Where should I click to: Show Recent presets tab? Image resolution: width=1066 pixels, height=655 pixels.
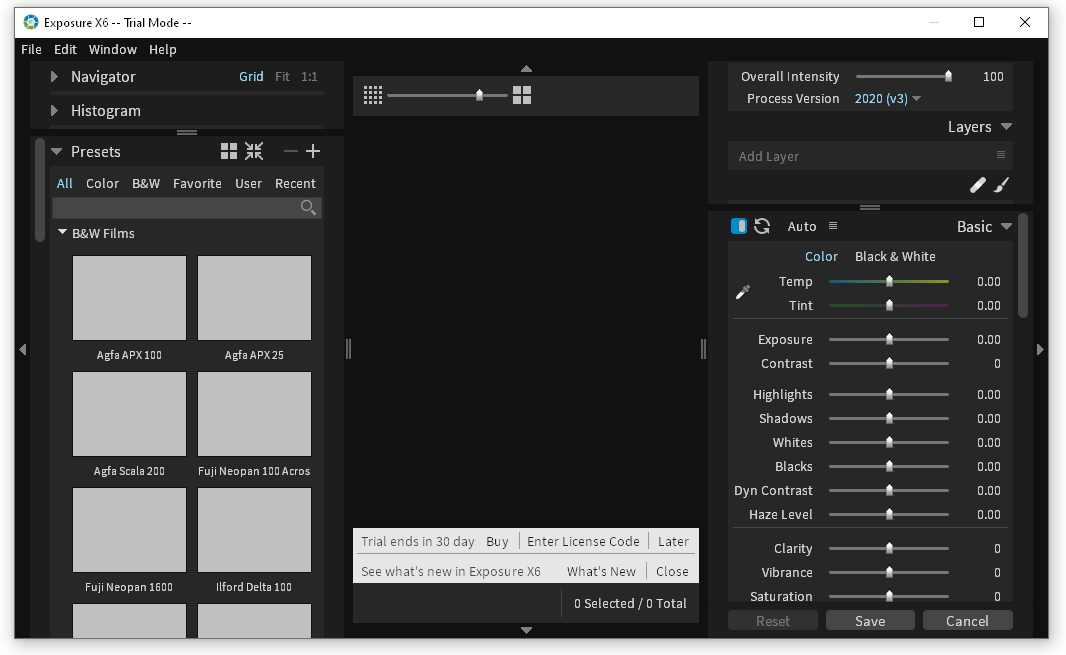(x=295, y=184)
